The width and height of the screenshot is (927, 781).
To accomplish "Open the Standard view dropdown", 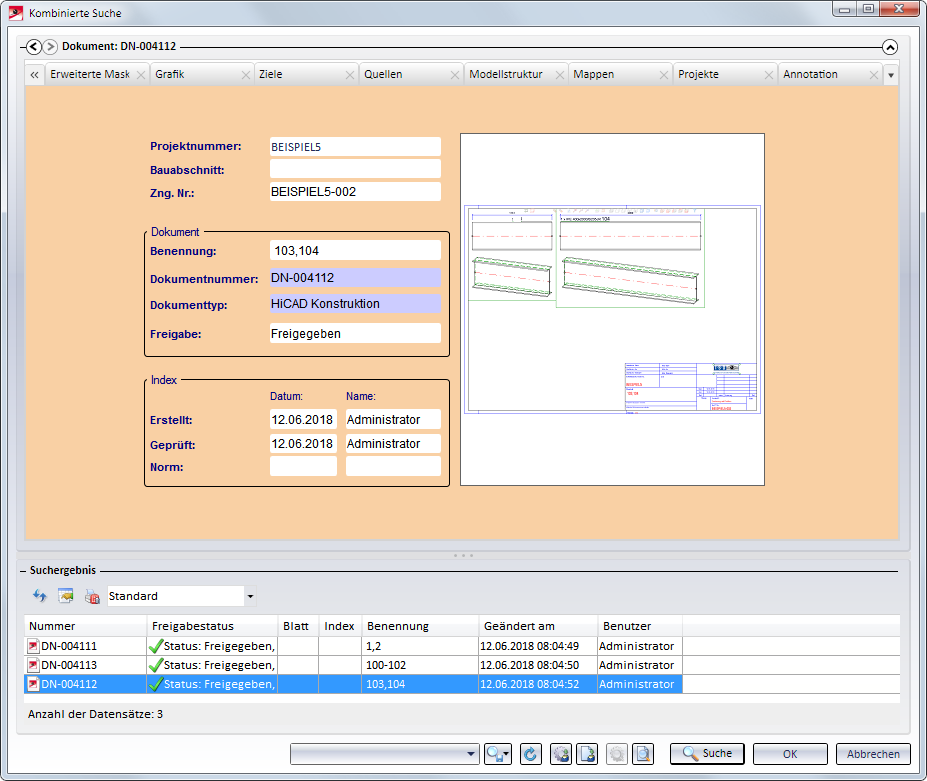I will (x=250, y=596).
